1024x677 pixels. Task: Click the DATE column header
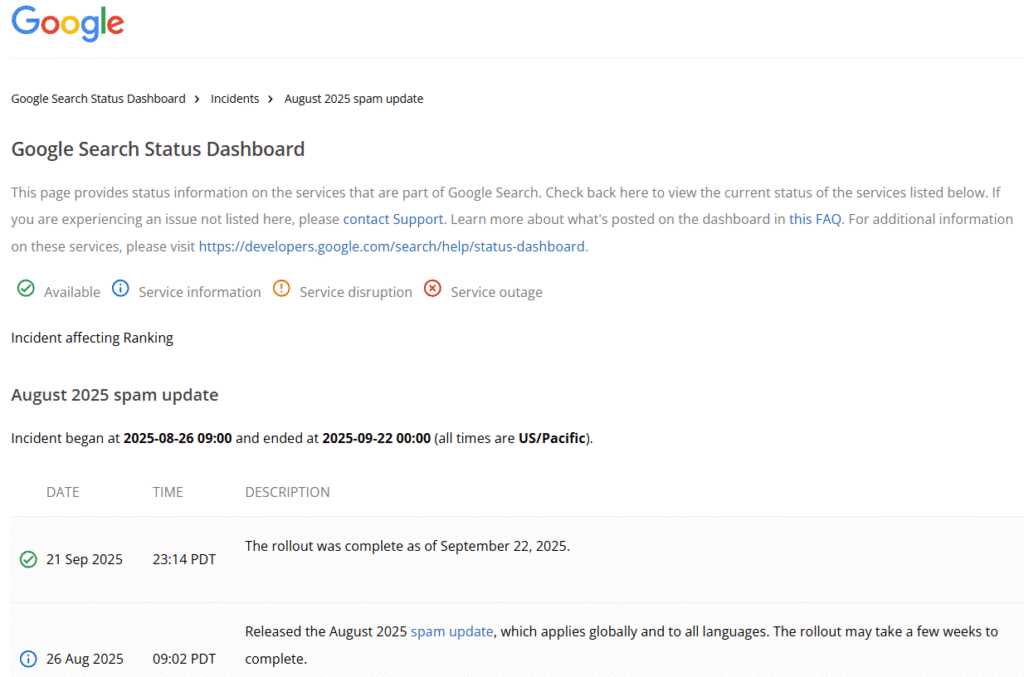(x=63, y=492)
